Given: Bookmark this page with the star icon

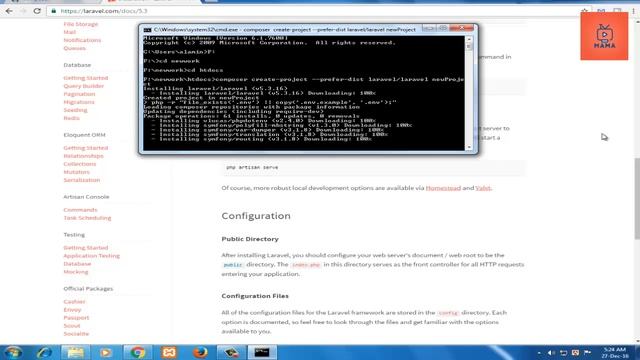Looking at the screenshot, I should (584, 11).
